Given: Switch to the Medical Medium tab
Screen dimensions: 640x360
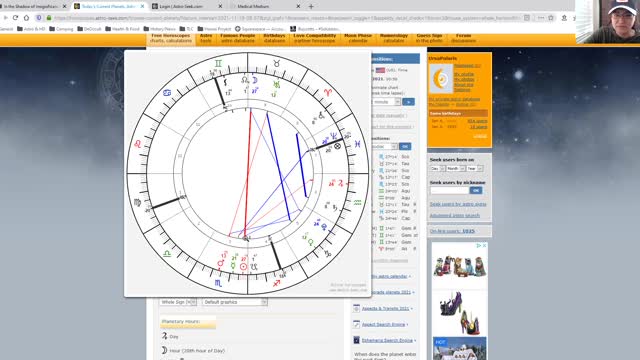Looking at the screenshot, I should [x=264, y=7].
